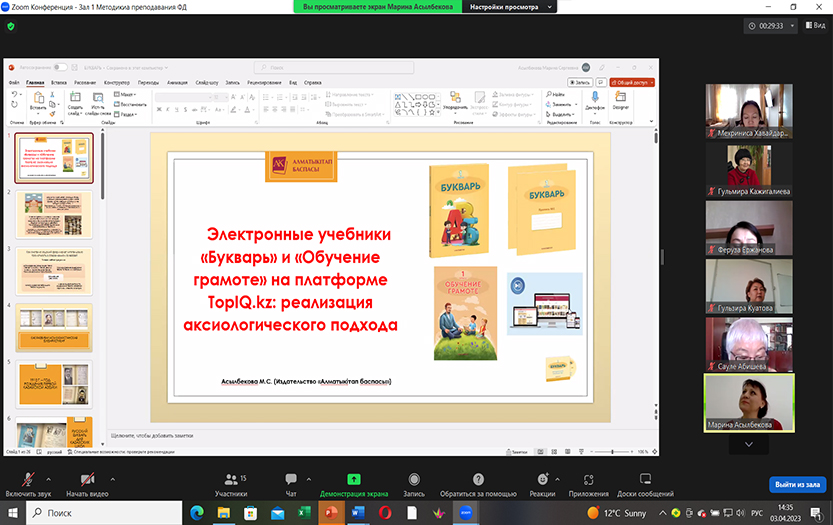Screen dimensions: 833x525
Task: Select slide 2 thumbnail in slide panel
Action: [x=54, y=212]
